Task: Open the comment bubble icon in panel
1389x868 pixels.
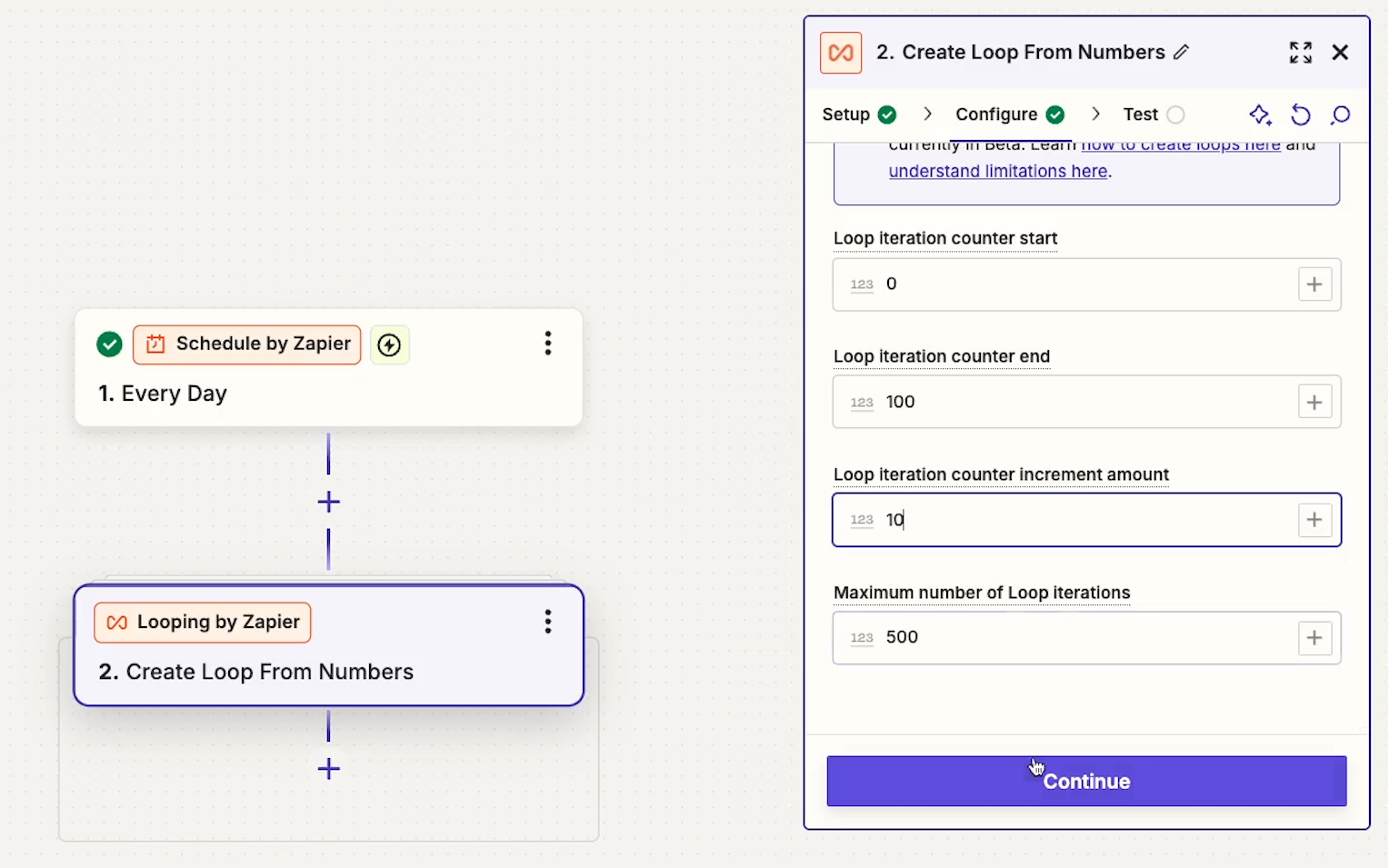Action: [1341, 115]
